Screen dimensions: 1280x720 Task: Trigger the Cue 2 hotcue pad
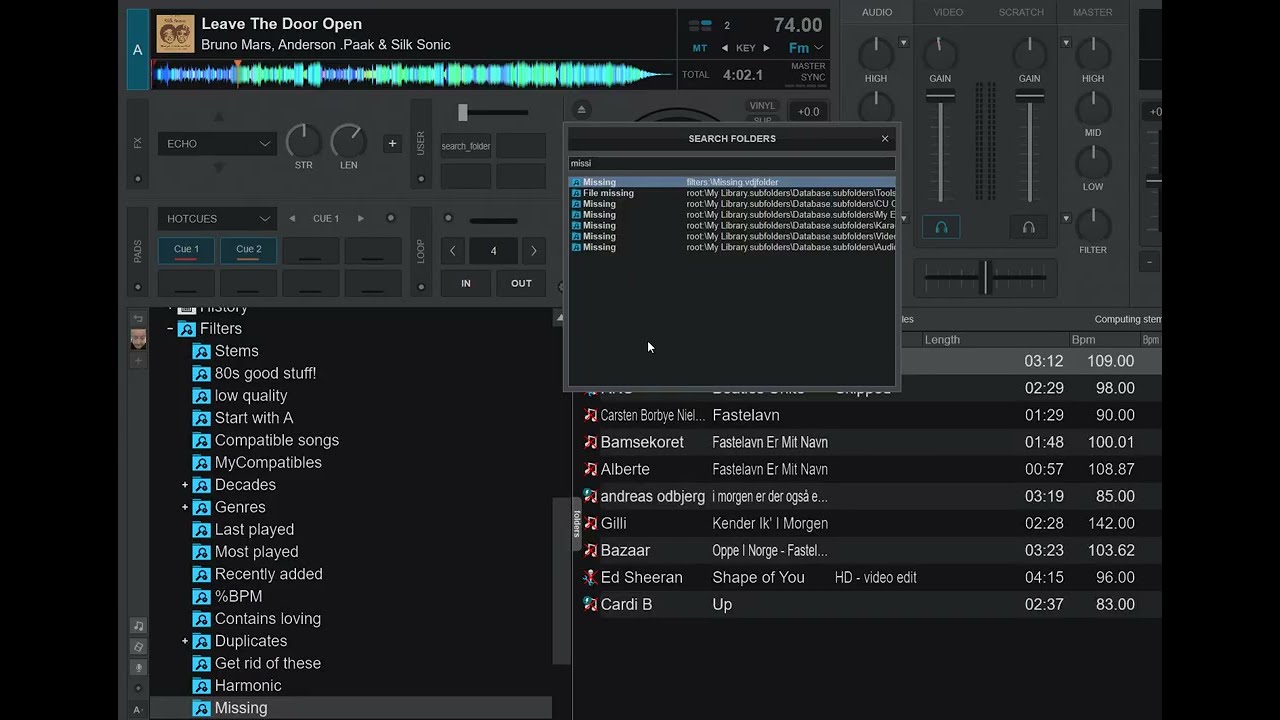pos(248,250)
